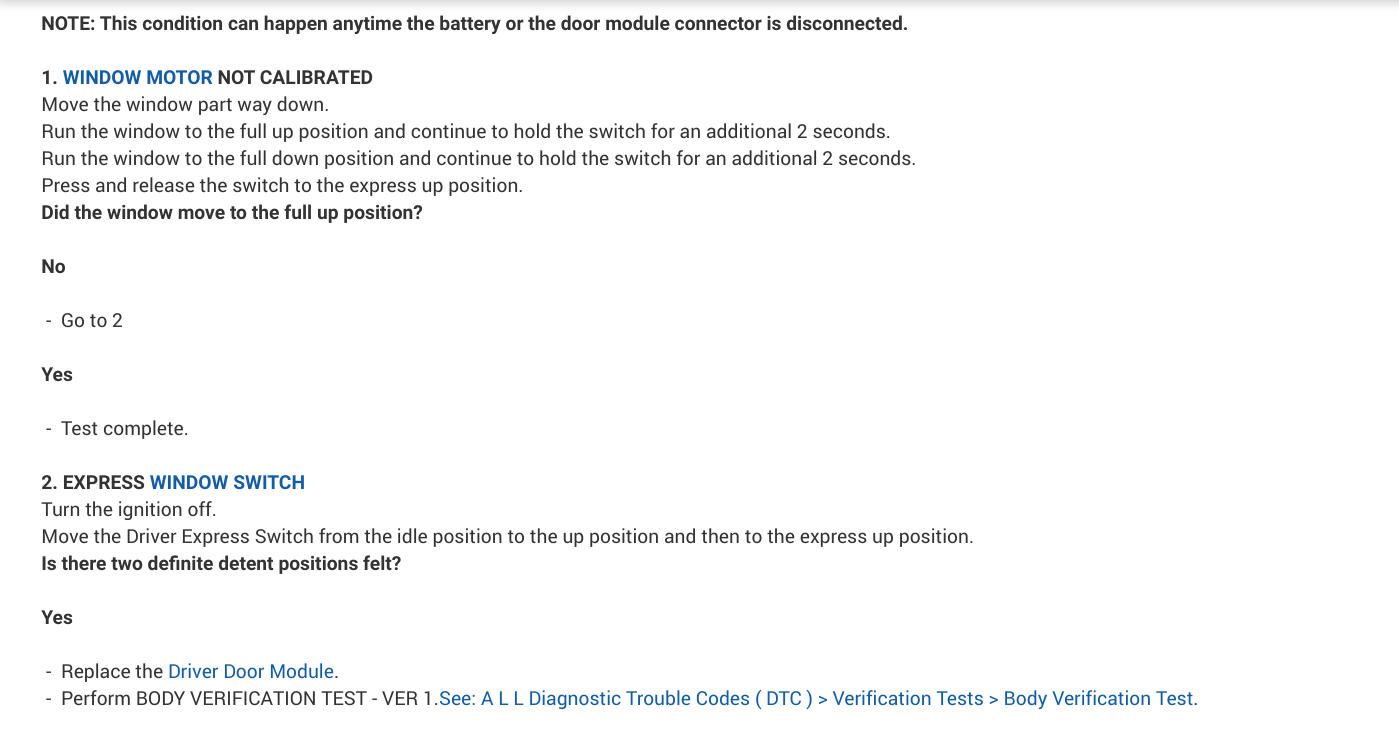Click the "No" answer heading
The image size is (1399, 733).
(x=53, y=266)
